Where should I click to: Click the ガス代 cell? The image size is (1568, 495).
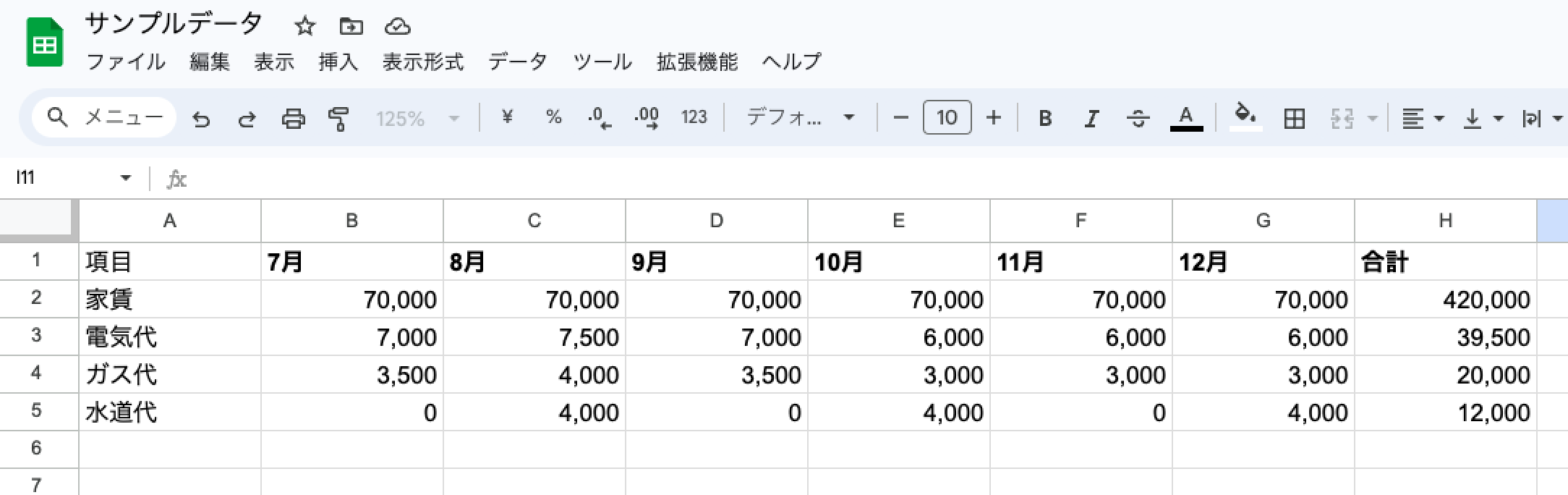[x=170, y=374]
